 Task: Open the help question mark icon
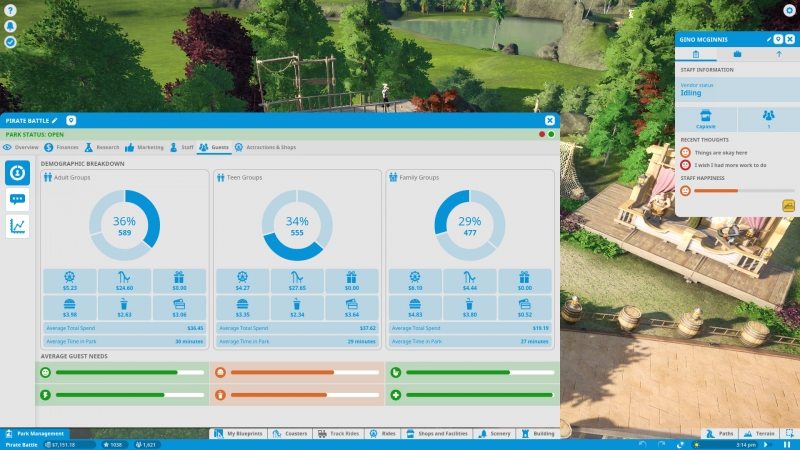tap(10, 10)
